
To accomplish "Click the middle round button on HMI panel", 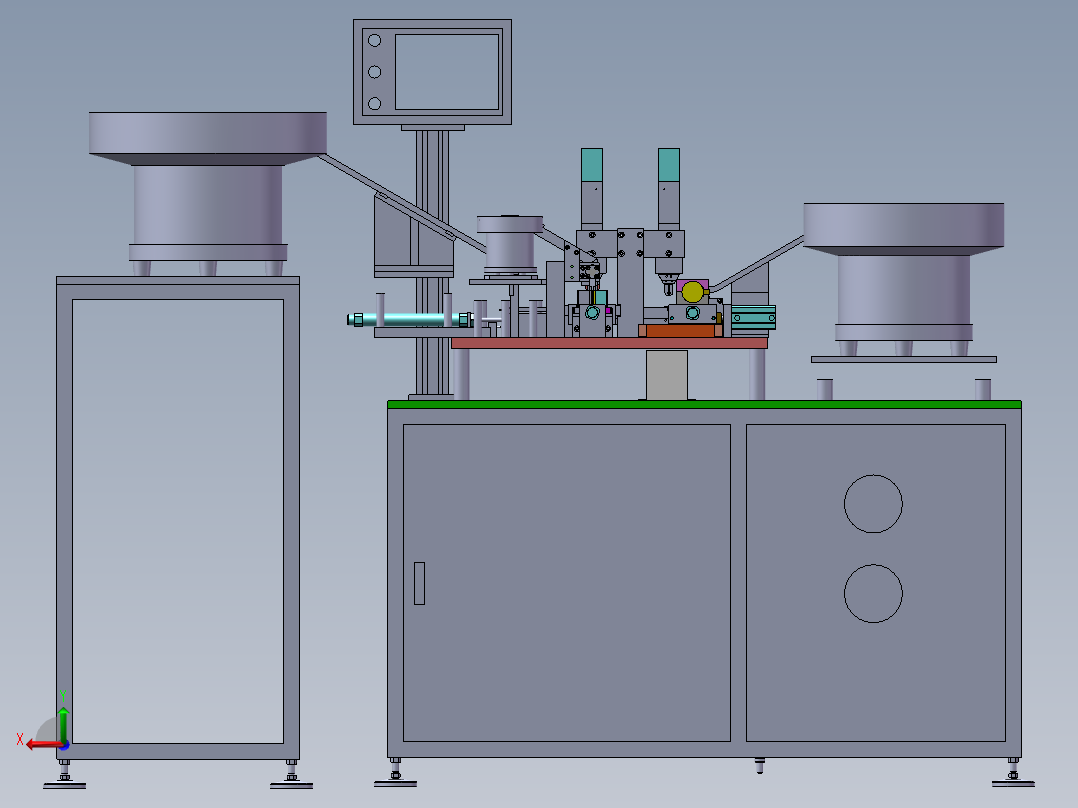I will coord(375,72).
